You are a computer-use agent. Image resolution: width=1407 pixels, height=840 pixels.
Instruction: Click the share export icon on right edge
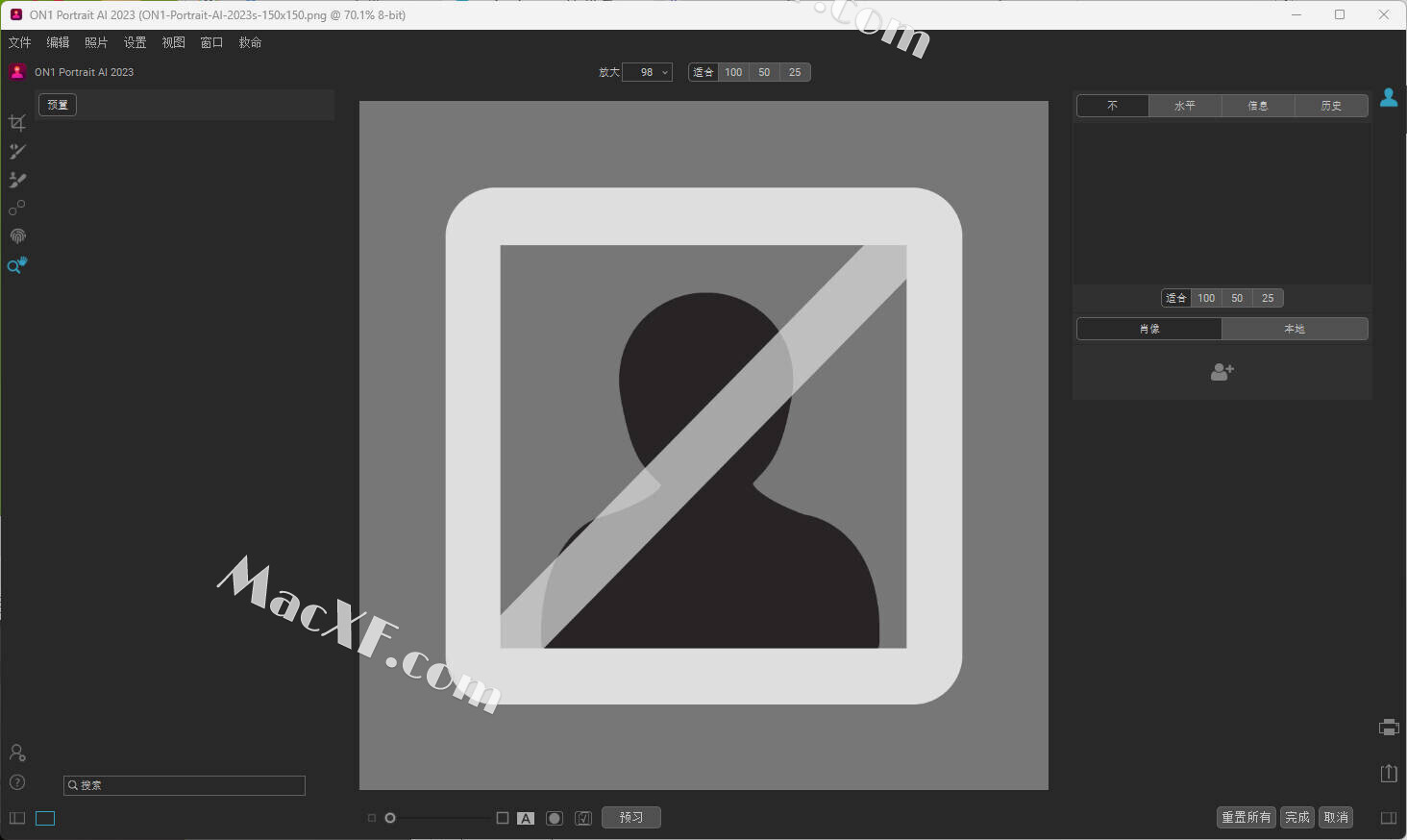[1389, 773]
